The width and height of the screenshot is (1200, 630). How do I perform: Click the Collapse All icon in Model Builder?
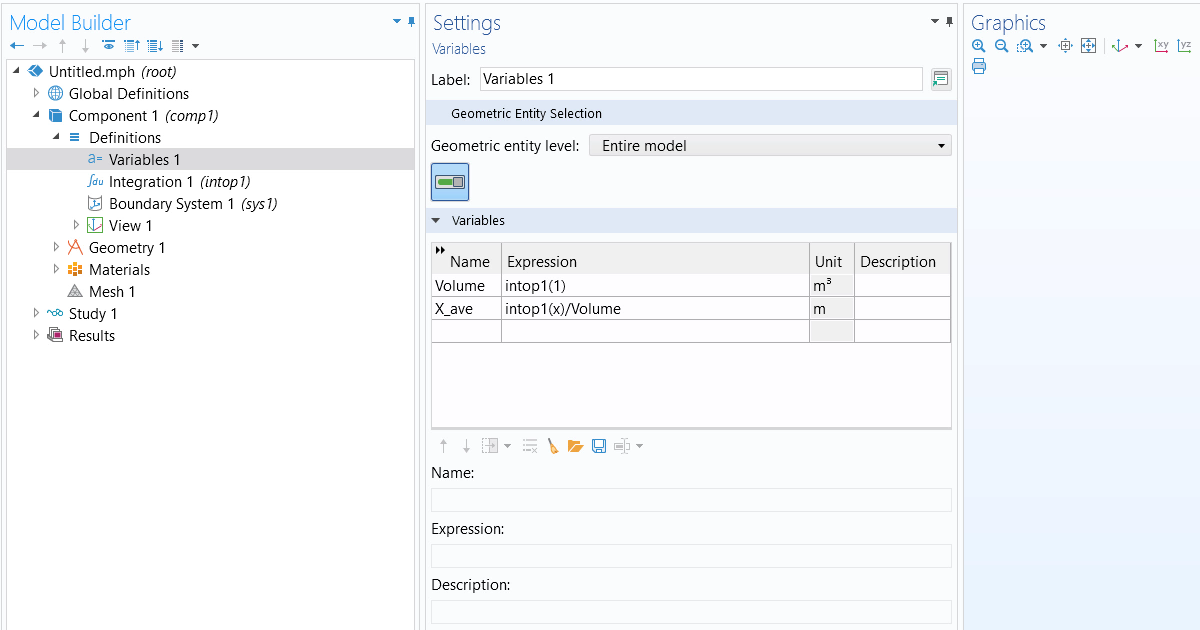point(131,46)
